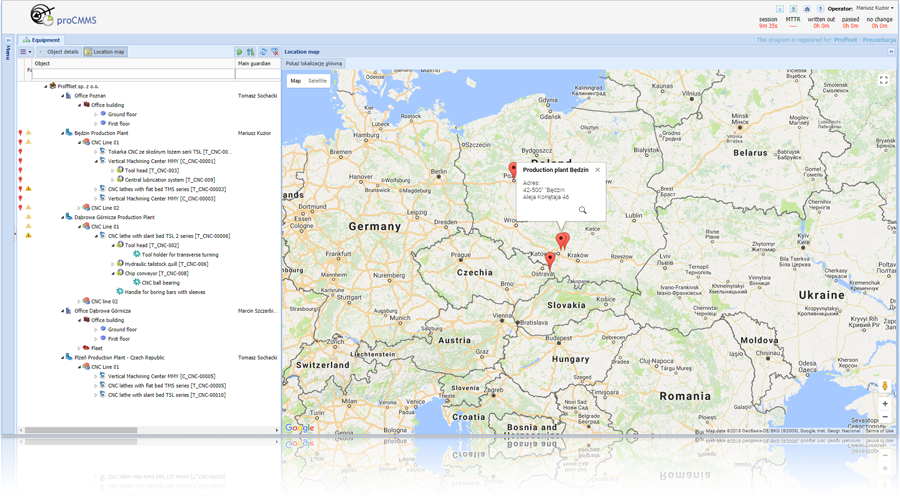Click the magnifier in Będzin info window
Image resolution: width=900 pixels, height=499 pixels.
click(x=583, y=210)
